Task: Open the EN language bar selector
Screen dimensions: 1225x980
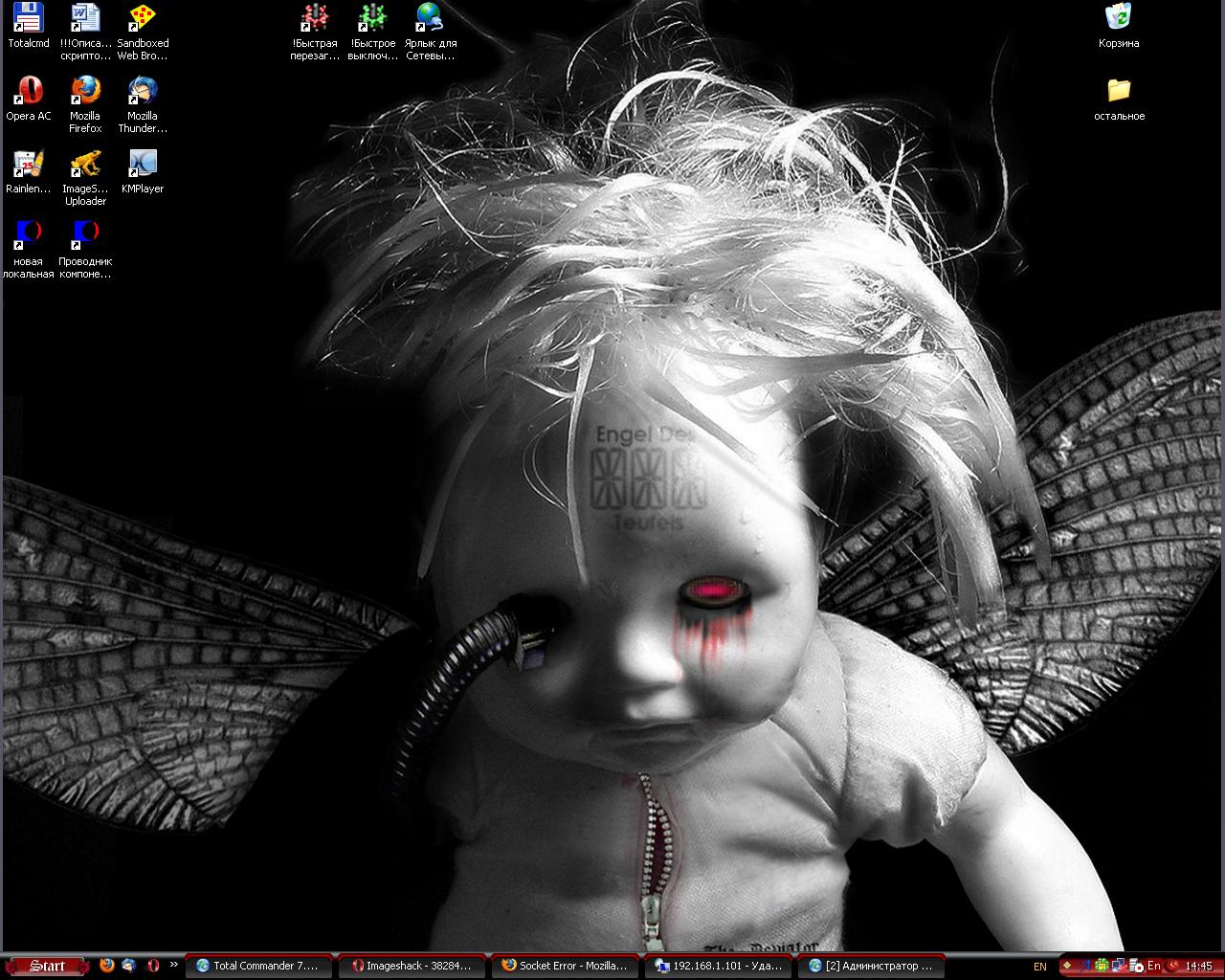Action: click(1040, 967)
